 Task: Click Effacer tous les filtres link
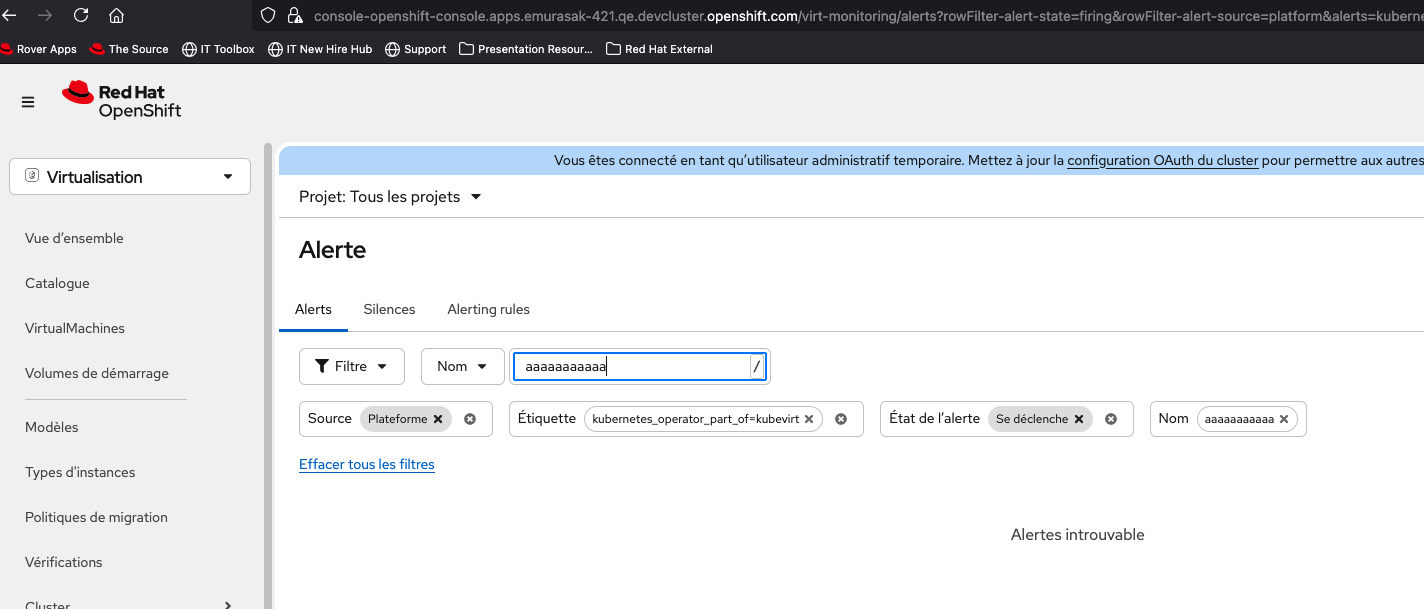pos(366,464)
